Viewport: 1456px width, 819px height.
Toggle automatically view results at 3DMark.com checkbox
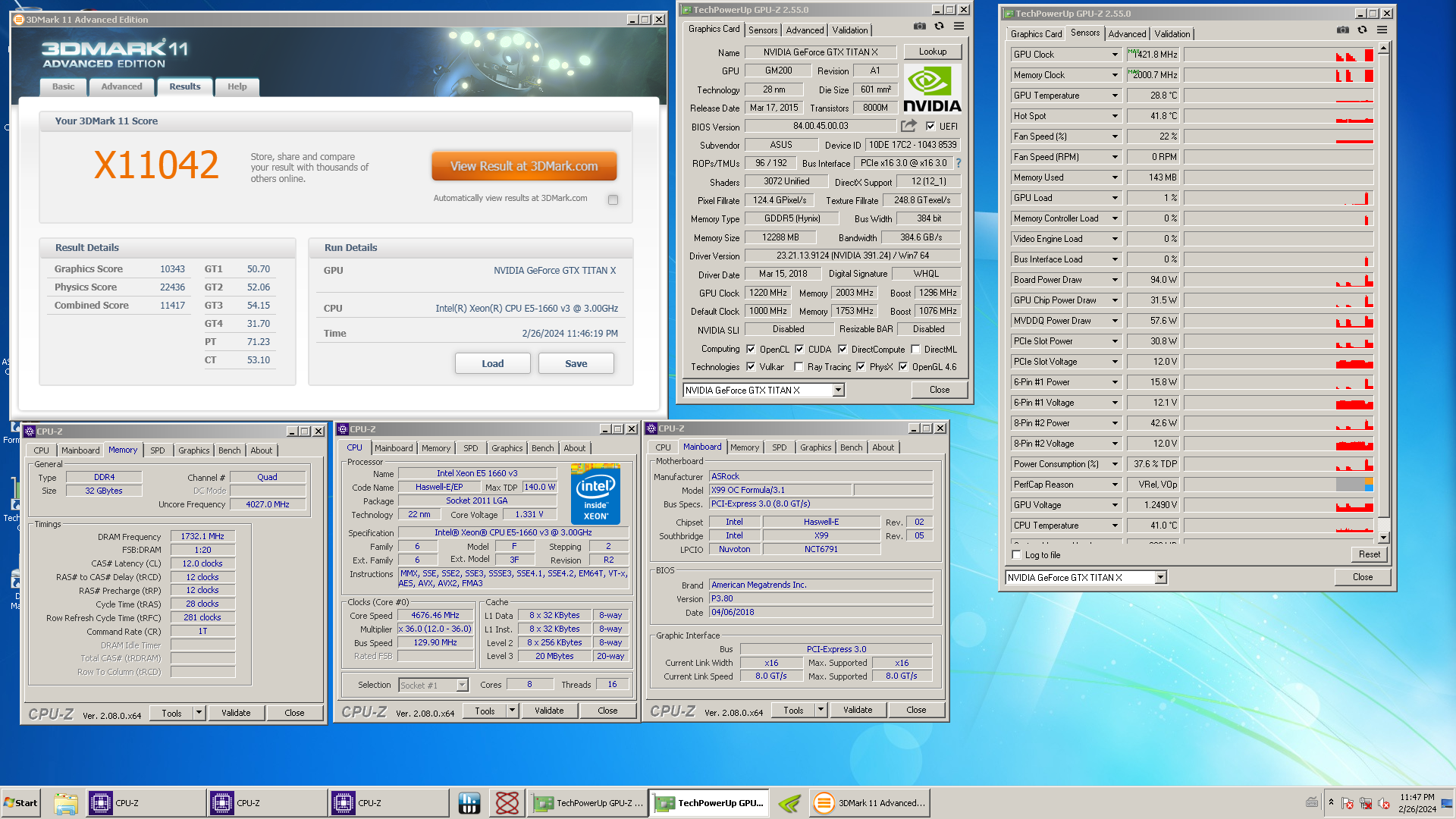[x=613, y=199]
